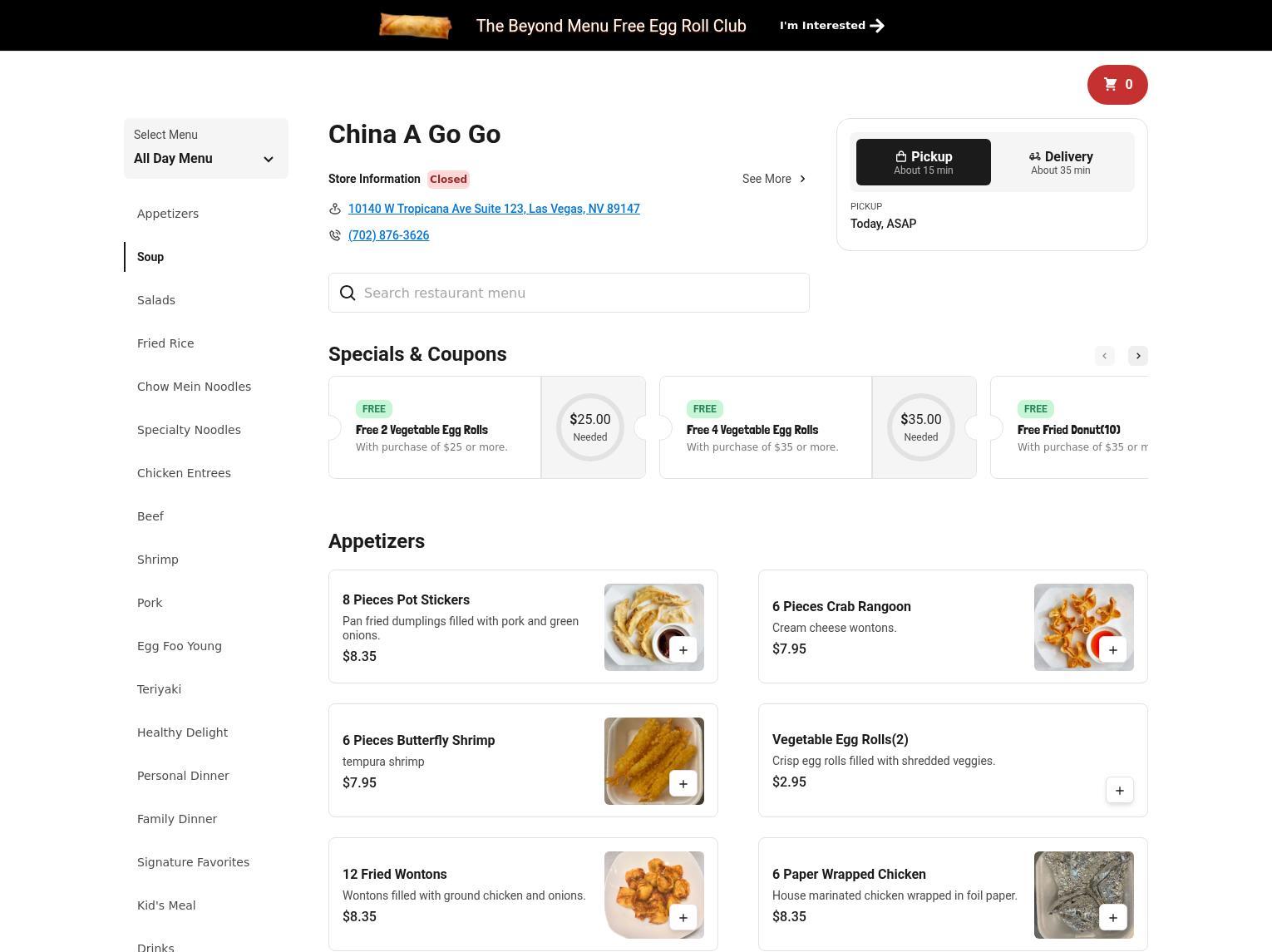Add 6 Paper Wrapped Chicken to cart
The image size is (1272, 952).
1113,918
